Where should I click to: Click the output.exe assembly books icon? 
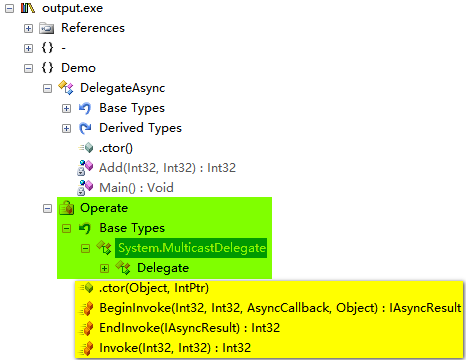(x=28, y=8)
